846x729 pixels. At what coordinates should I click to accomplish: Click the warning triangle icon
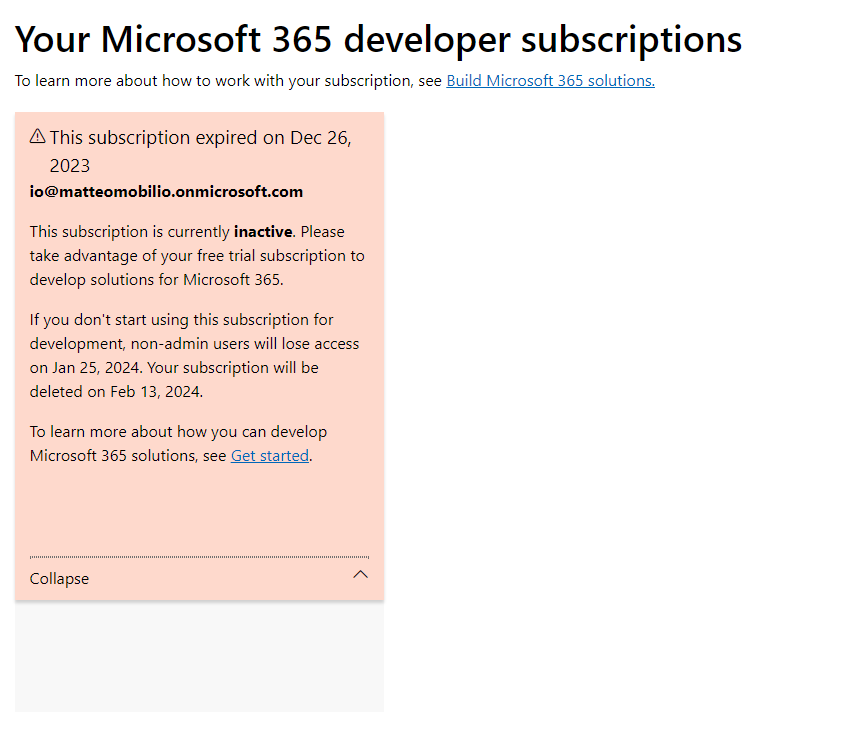coord(37,137)
